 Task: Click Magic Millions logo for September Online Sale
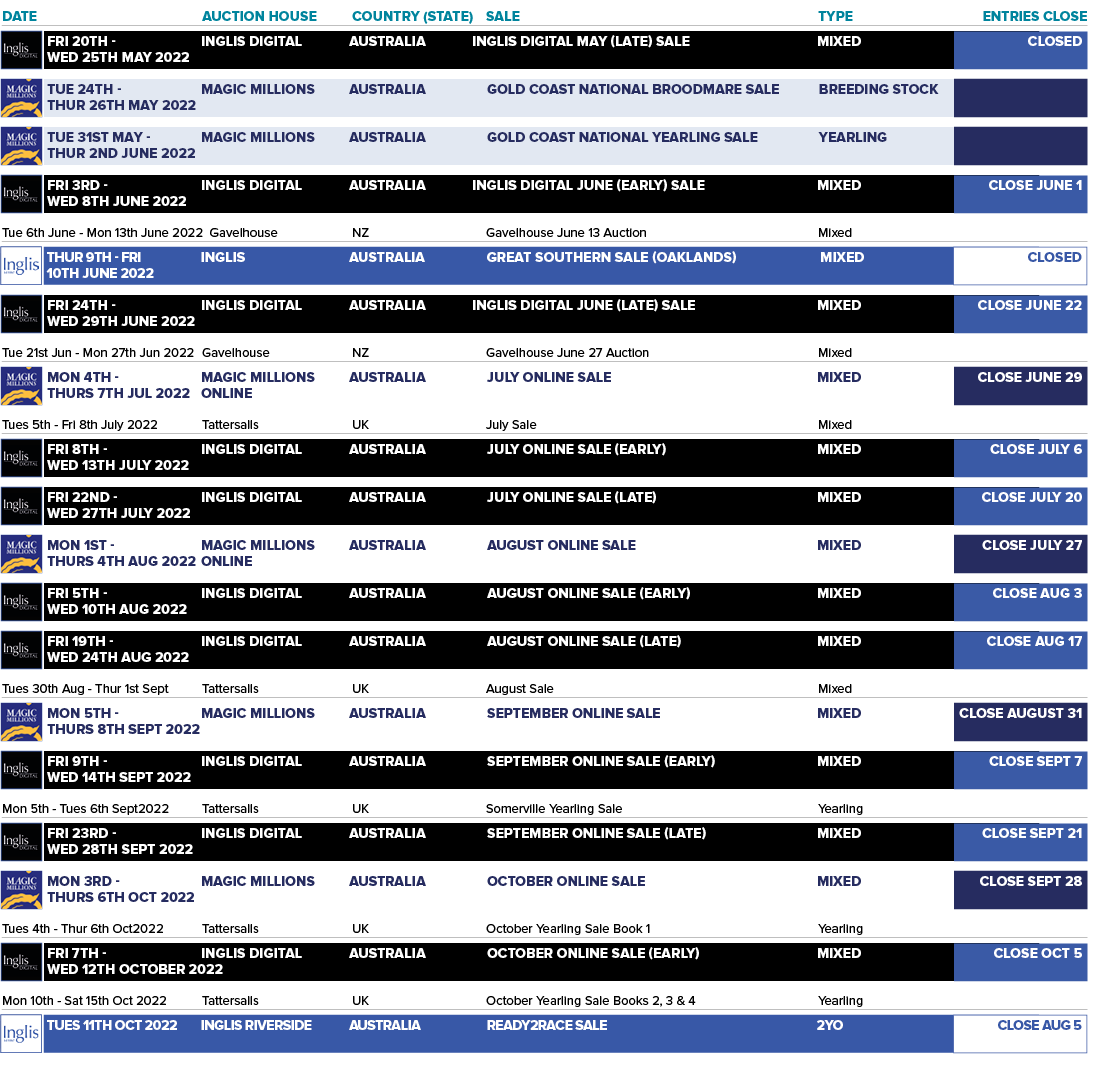tap(21, 722)
